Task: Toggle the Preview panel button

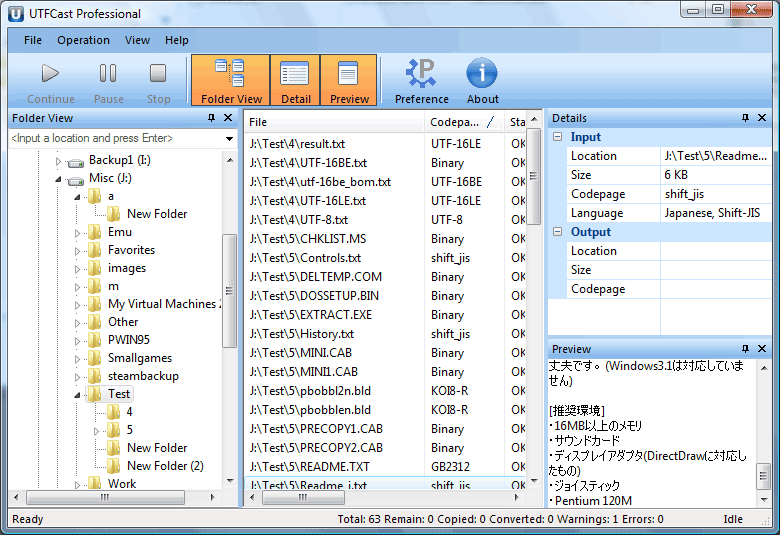Action: 349,81
